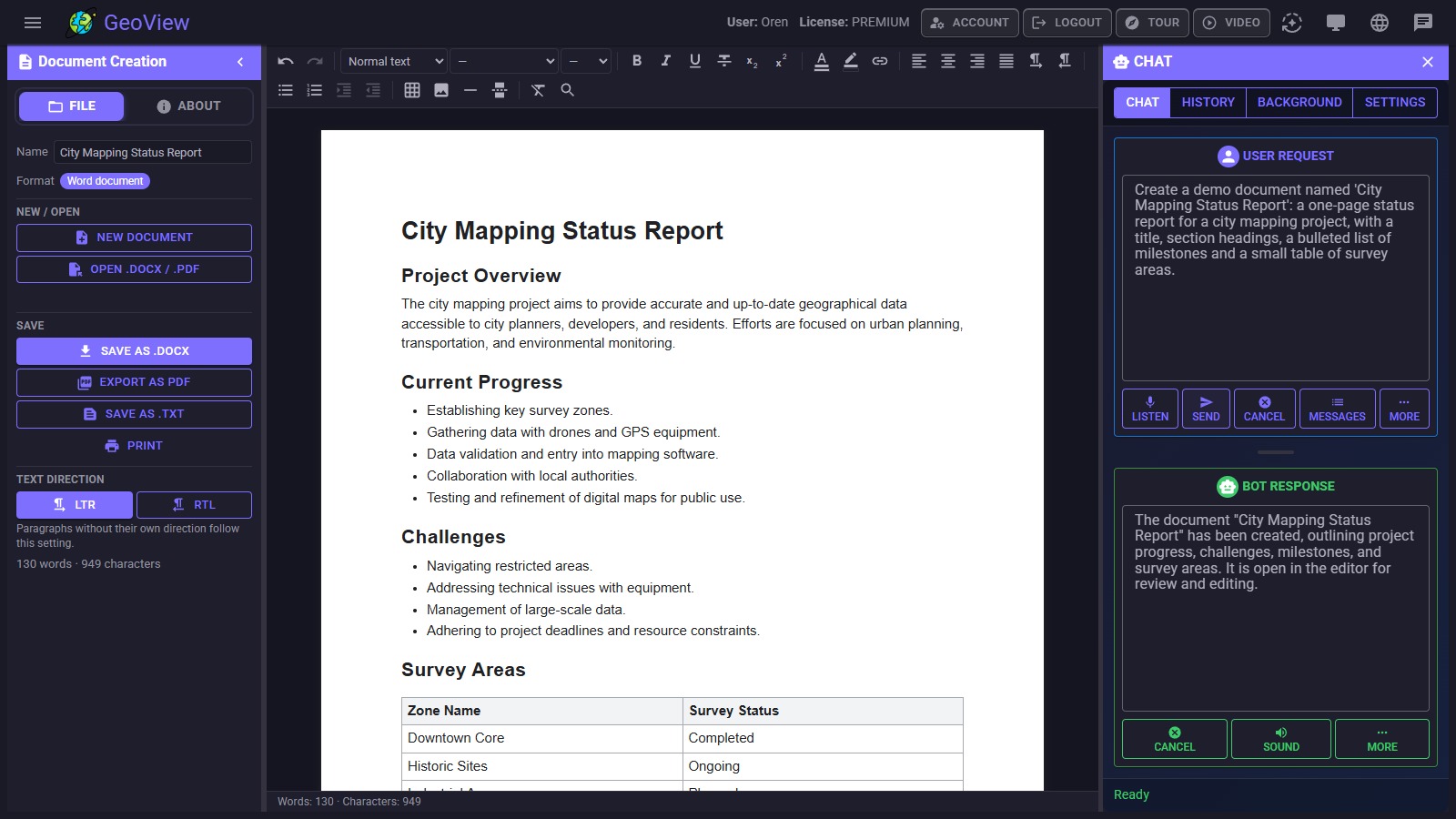Collapse the Document Creation panel
Viewport: 1456px width, 819px height.
(x=240, y=62)
